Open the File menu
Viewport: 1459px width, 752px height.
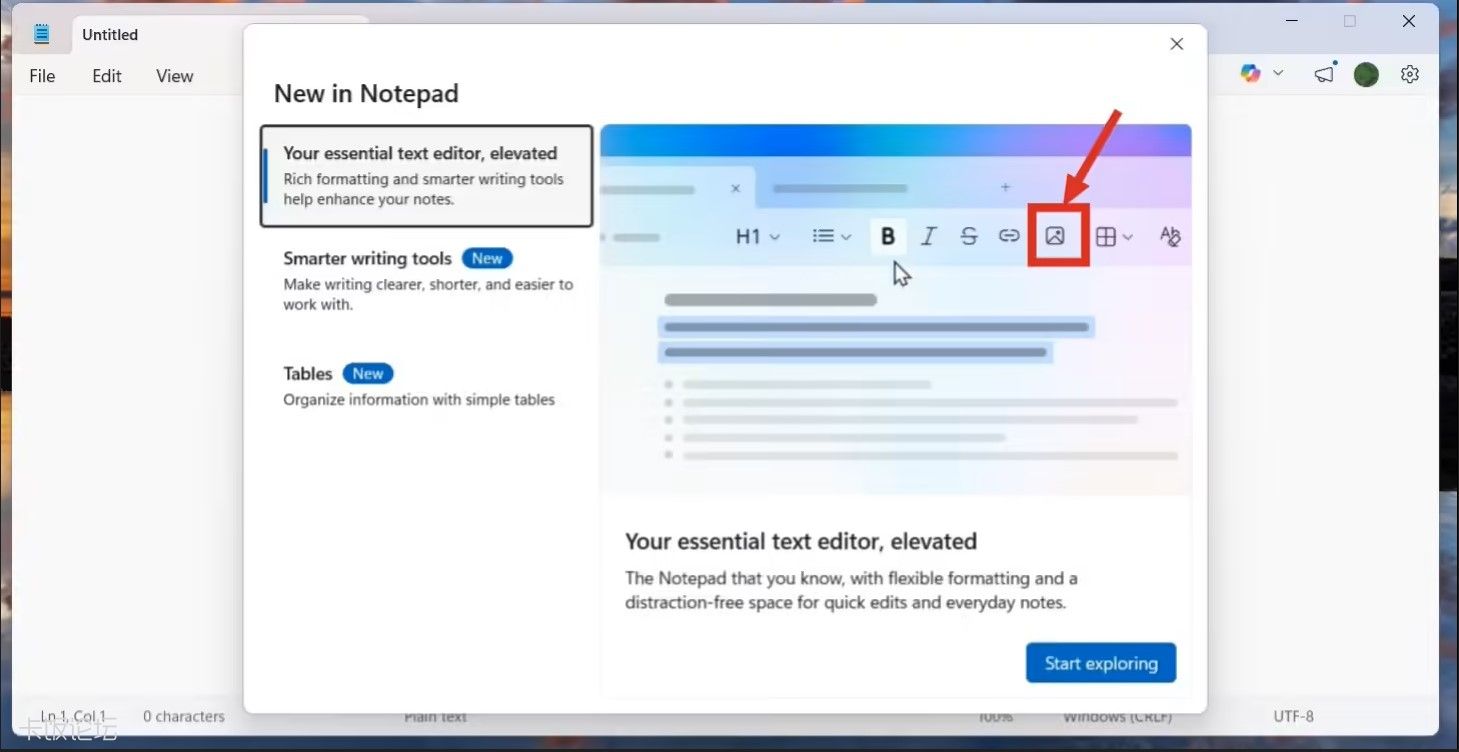[42, 76]
